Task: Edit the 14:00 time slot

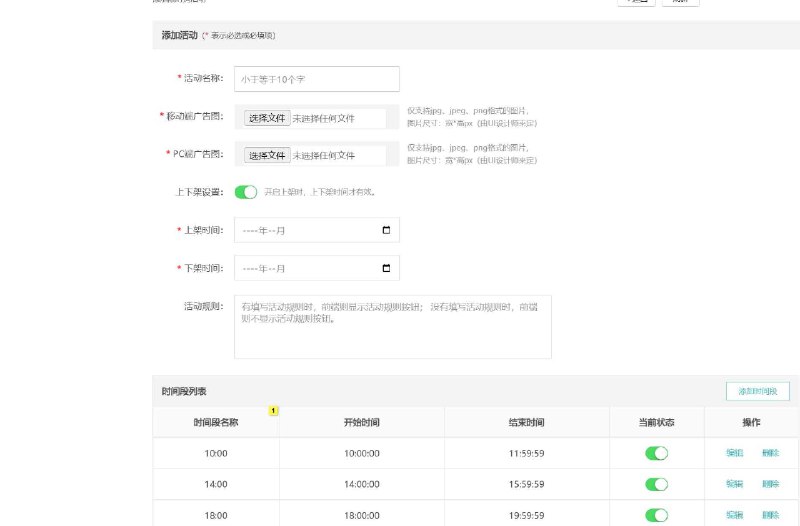Action: click(x=734, y=484)
